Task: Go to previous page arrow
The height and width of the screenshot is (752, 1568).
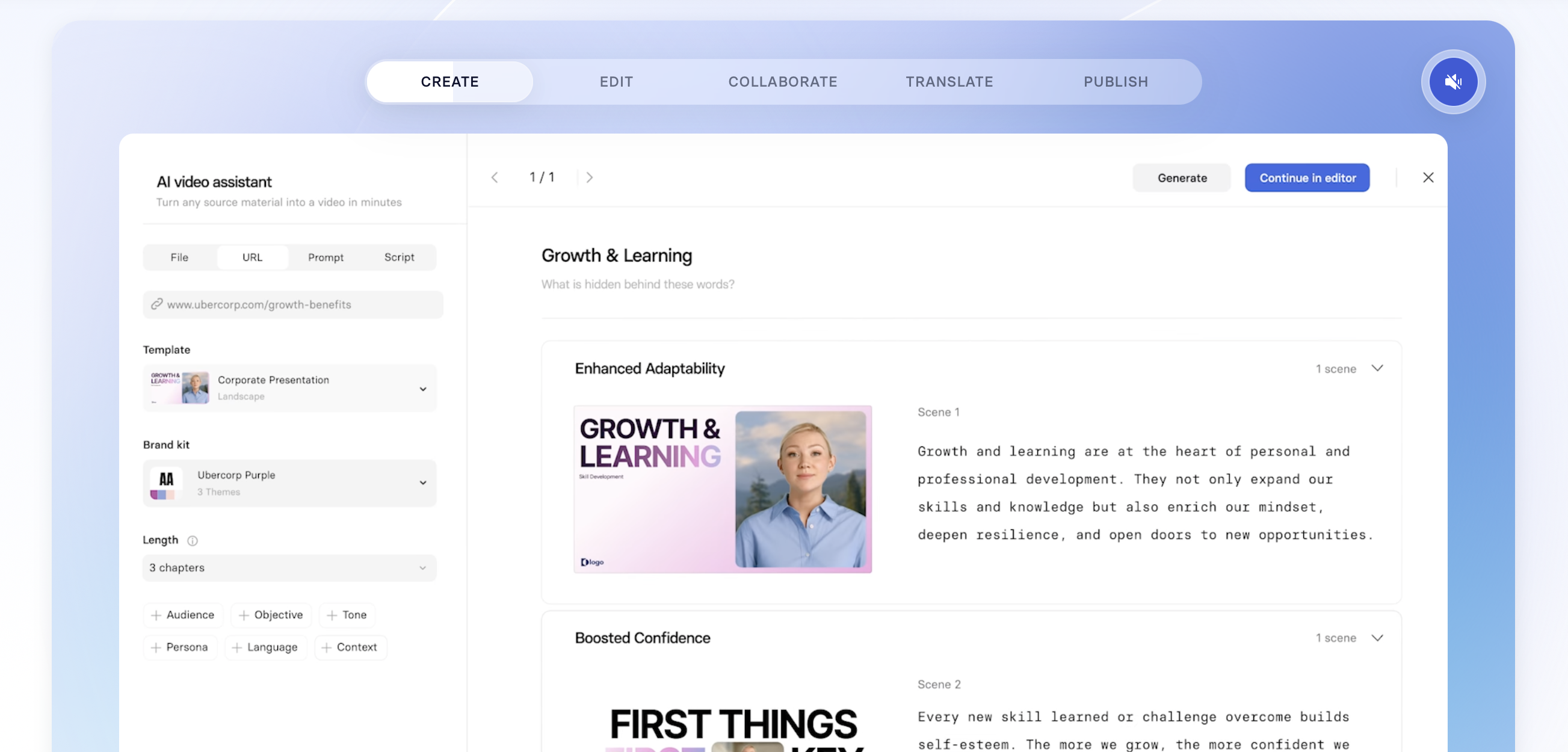Action: point(494,177)
